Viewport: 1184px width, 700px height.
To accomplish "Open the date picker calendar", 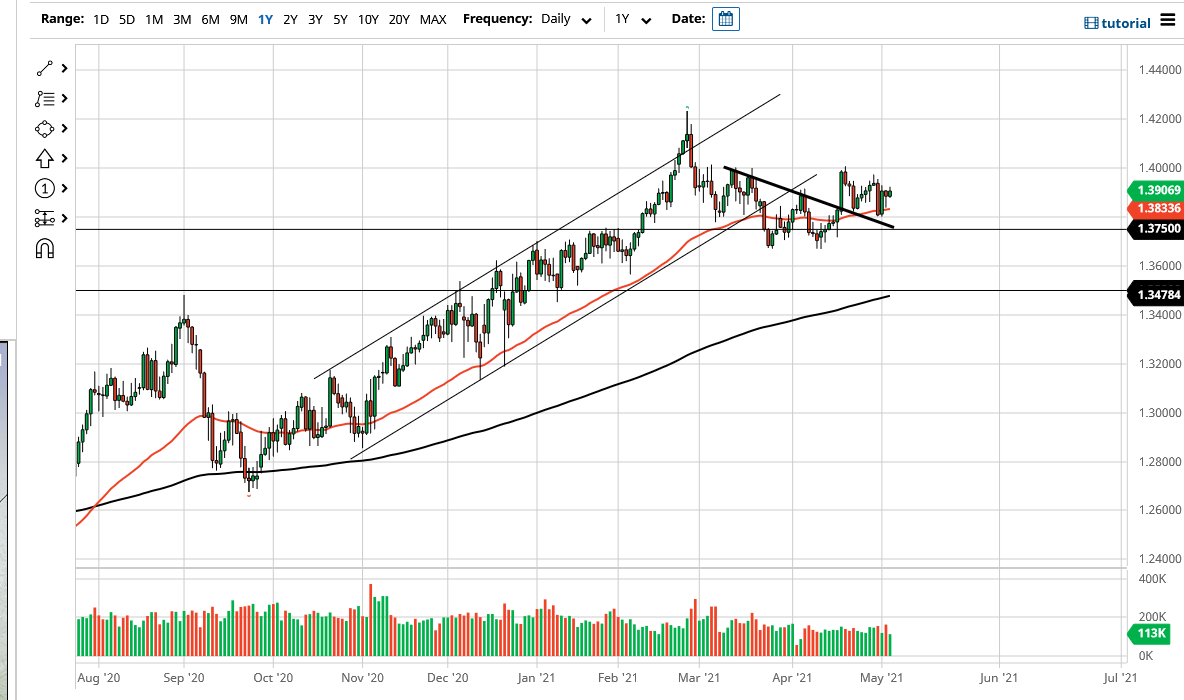I will tap(726, 19).
